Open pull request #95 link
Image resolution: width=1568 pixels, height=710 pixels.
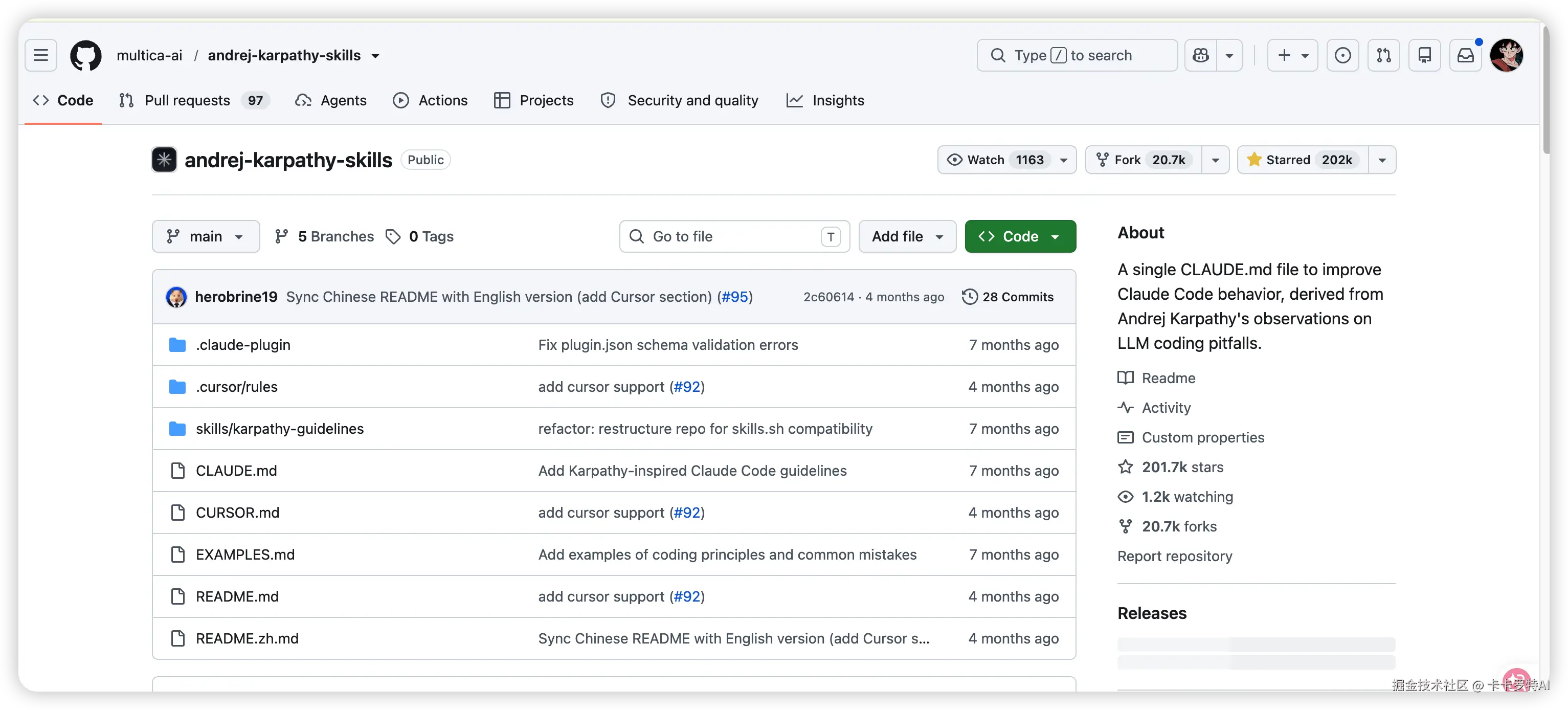(x=735, y=297)
